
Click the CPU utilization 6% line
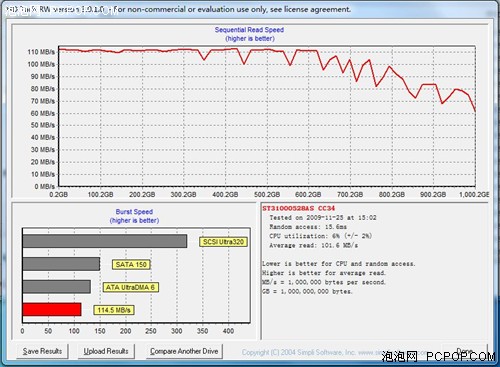pos(320,236)
